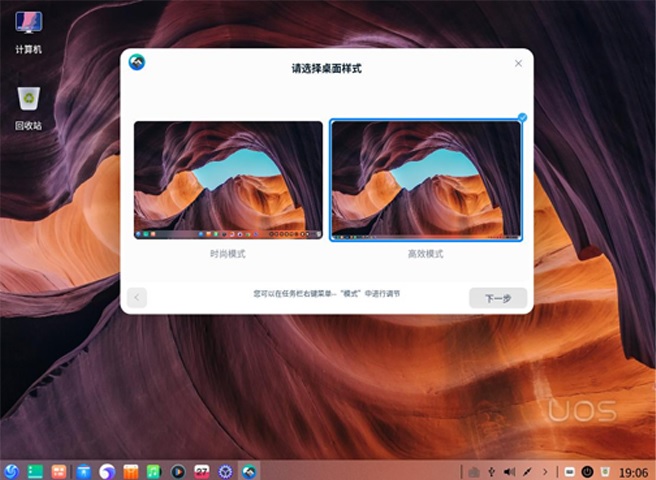Click the network pen-like tray icon

[528, 472]
